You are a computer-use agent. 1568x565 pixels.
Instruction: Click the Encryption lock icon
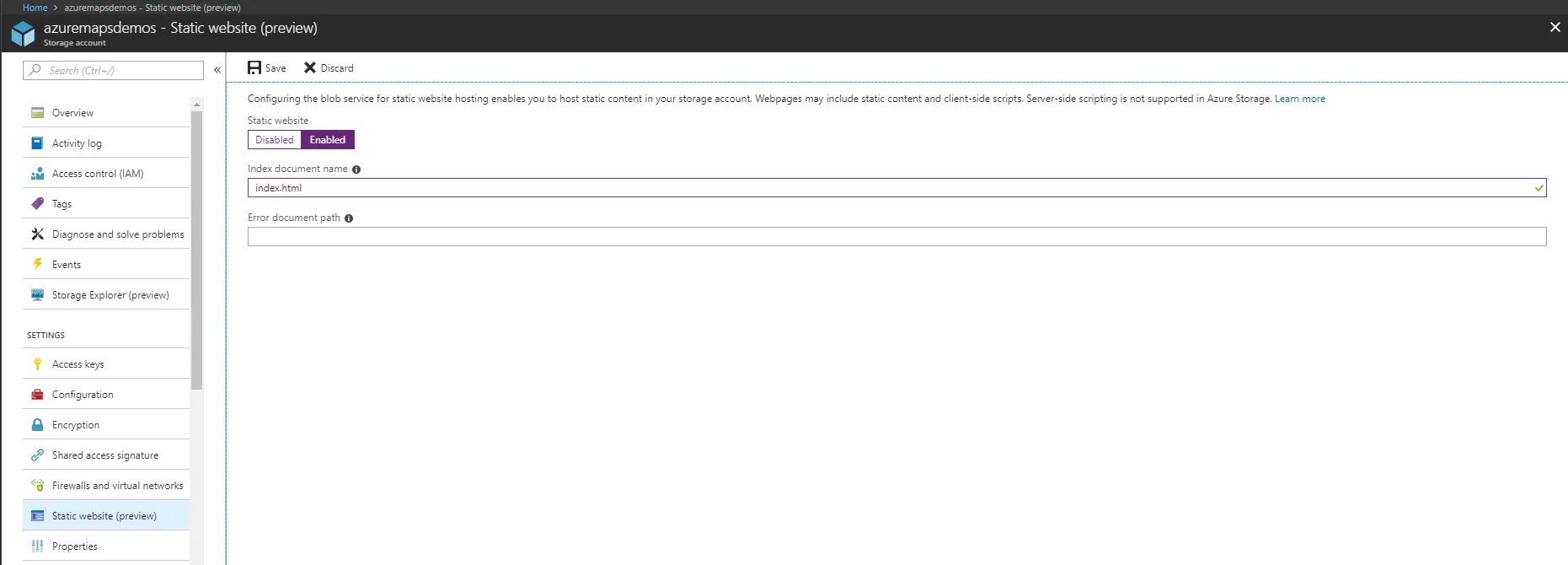click(37, 425)
